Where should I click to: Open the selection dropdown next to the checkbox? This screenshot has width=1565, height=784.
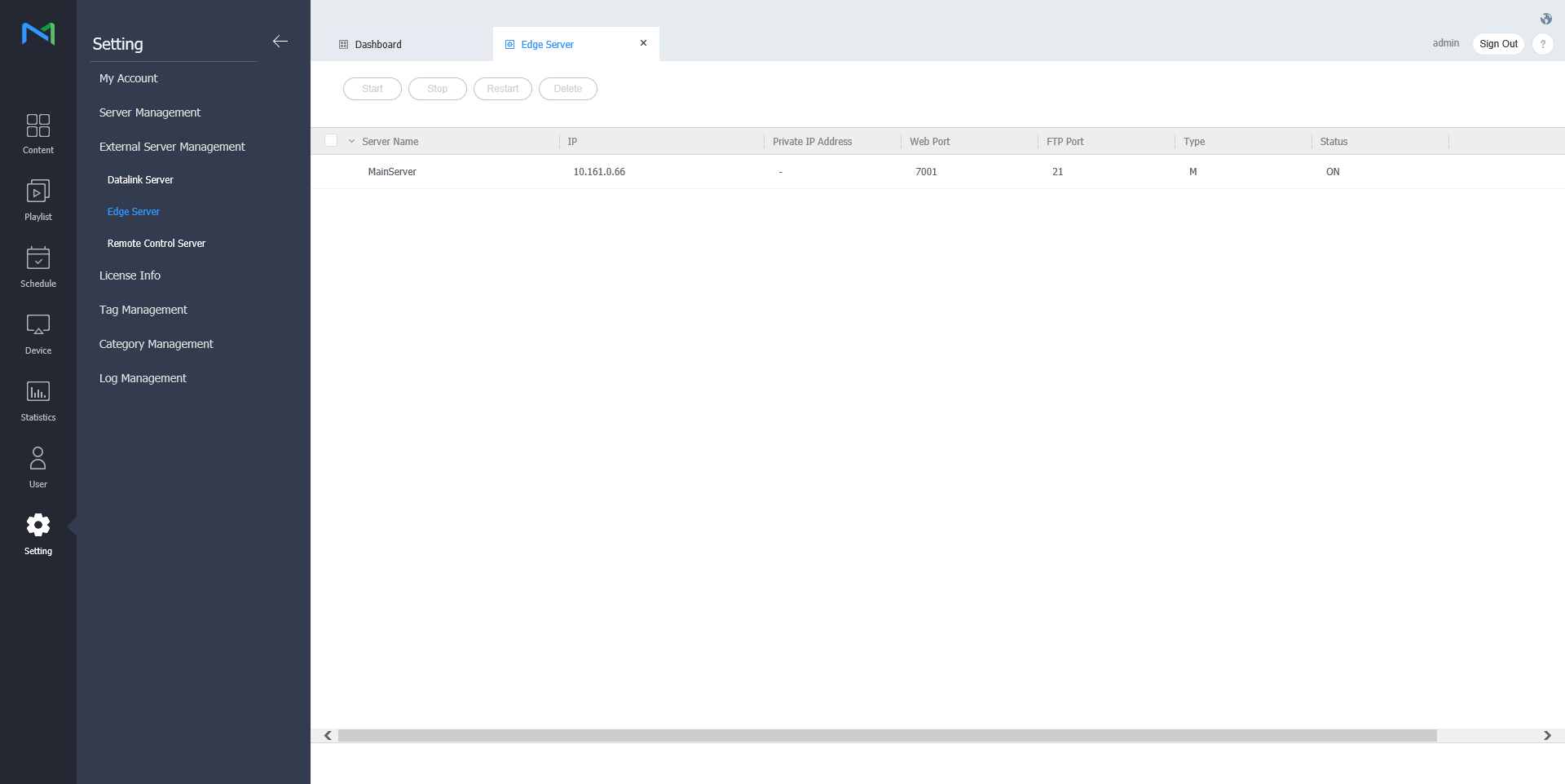tap(350, 140)
